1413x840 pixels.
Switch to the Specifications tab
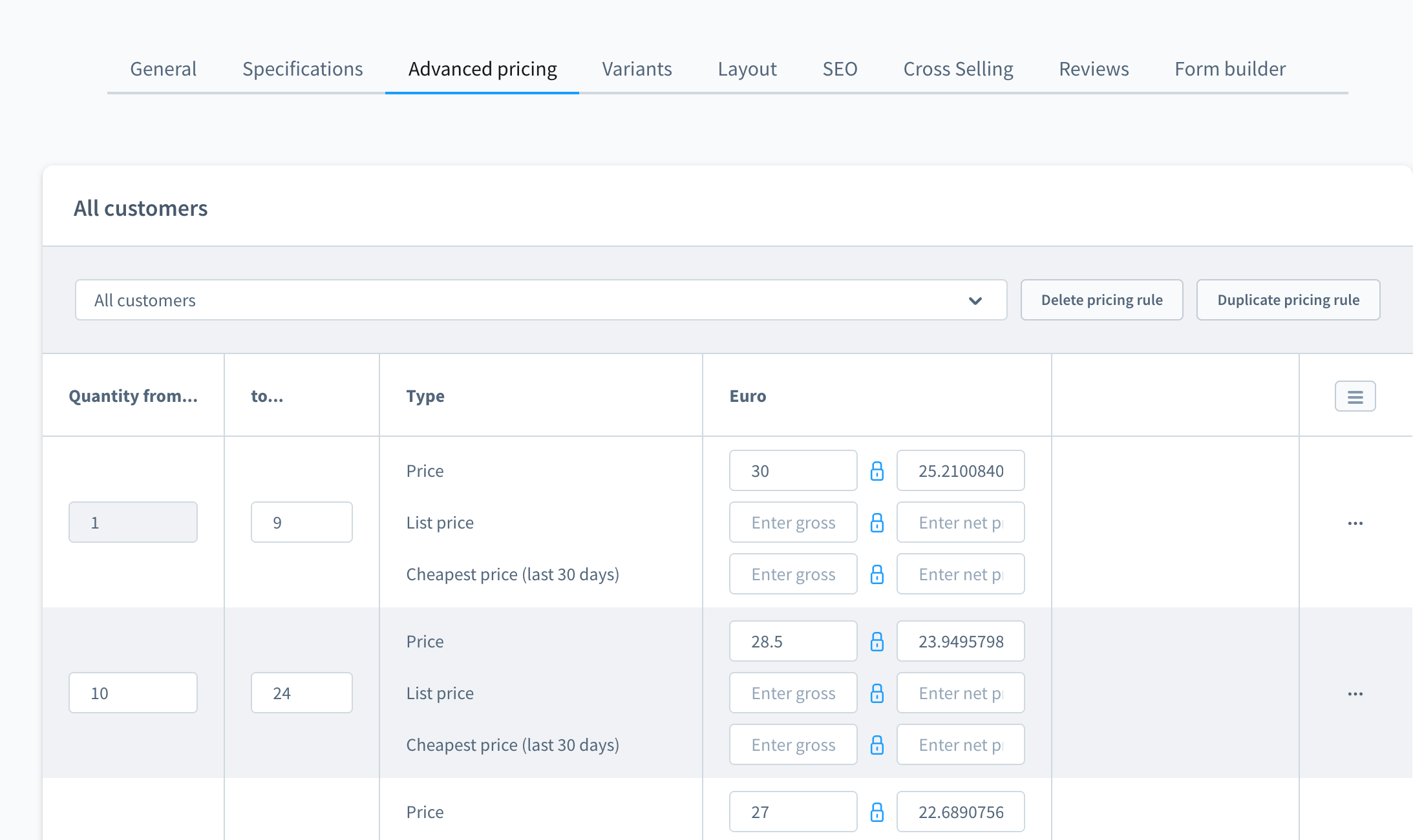coord(303,68)
